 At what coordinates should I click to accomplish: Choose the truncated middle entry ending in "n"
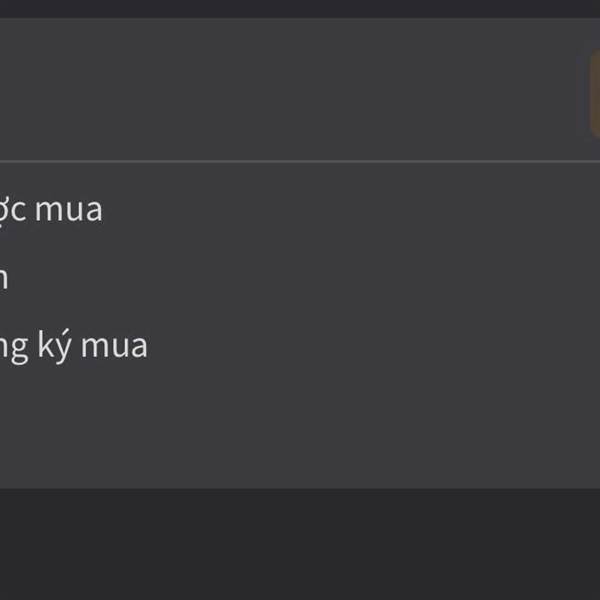pyautogui.click(x=4, y=278)
